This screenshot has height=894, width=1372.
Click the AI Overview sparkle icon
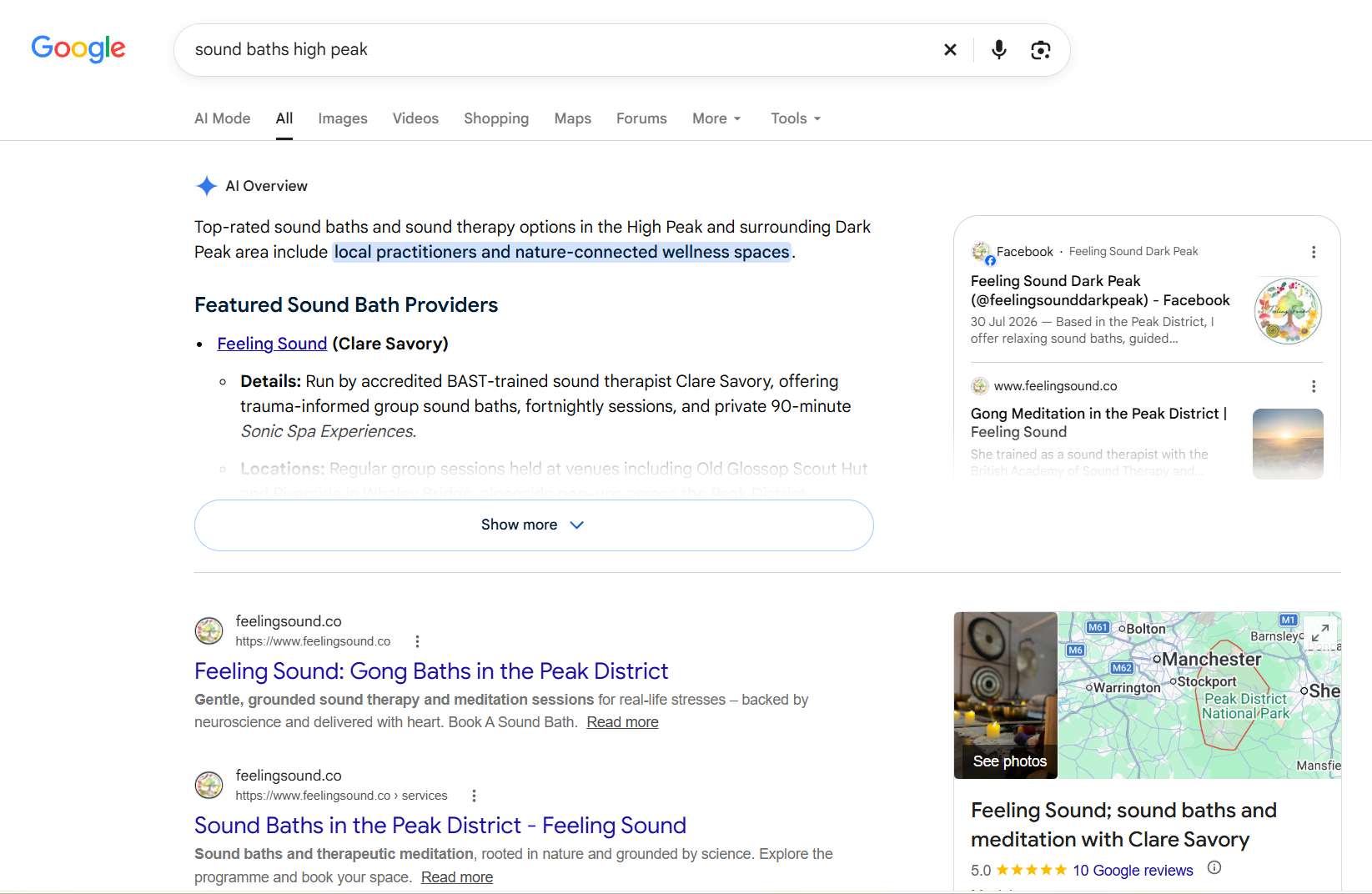pyautogui.click(x=206, y=186)
